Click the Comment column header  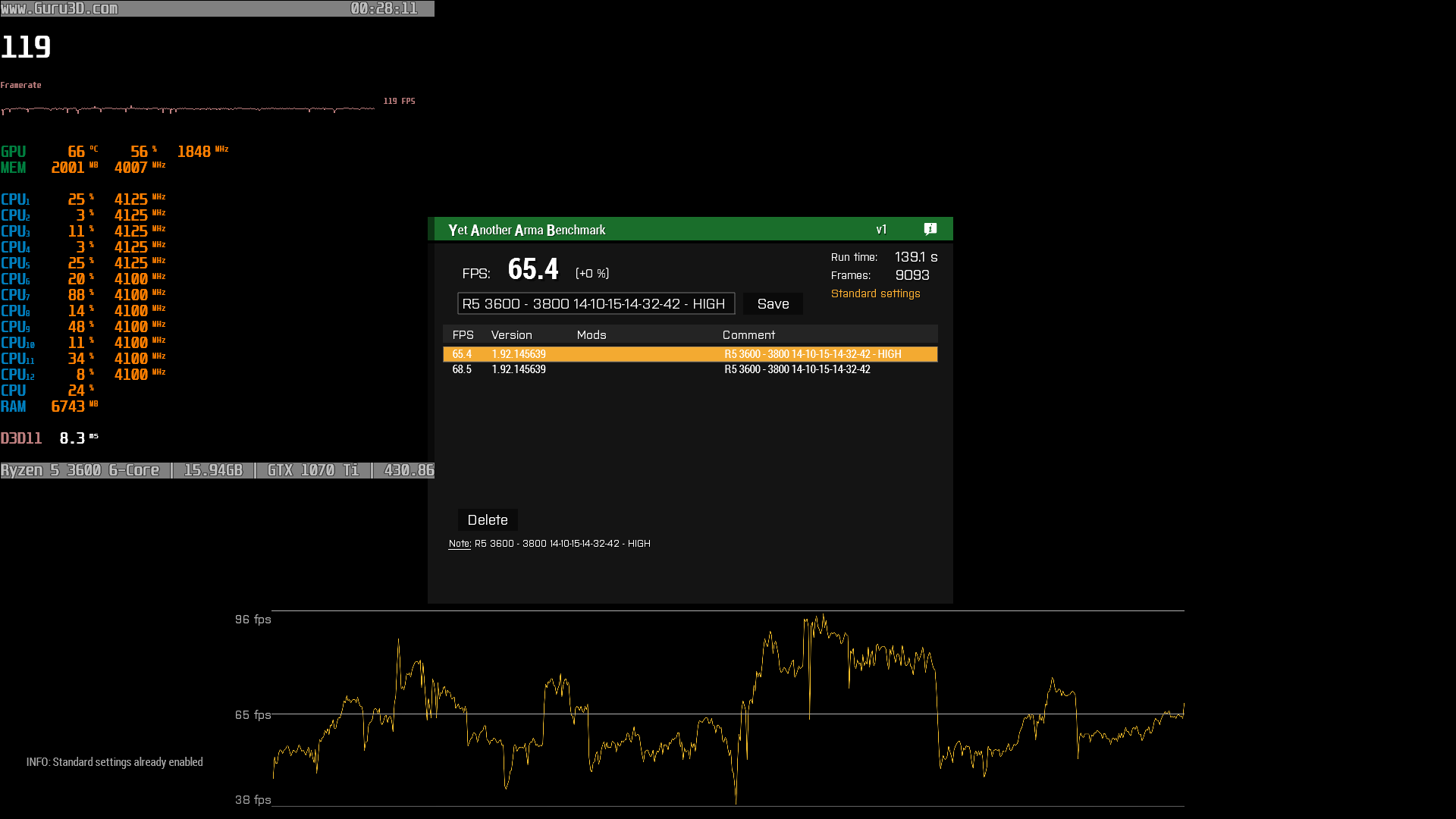(x=748, y=335)
